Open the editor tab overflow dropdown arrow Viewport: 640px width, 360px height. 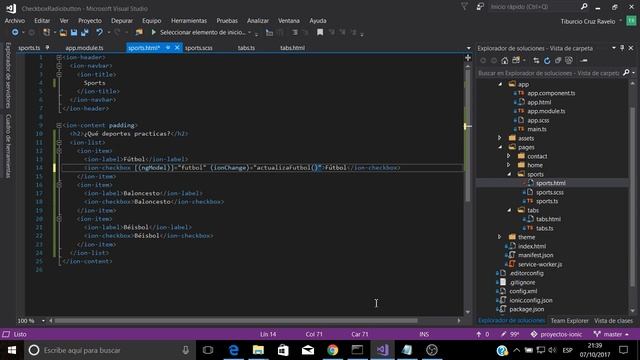(x=468, y=48)
